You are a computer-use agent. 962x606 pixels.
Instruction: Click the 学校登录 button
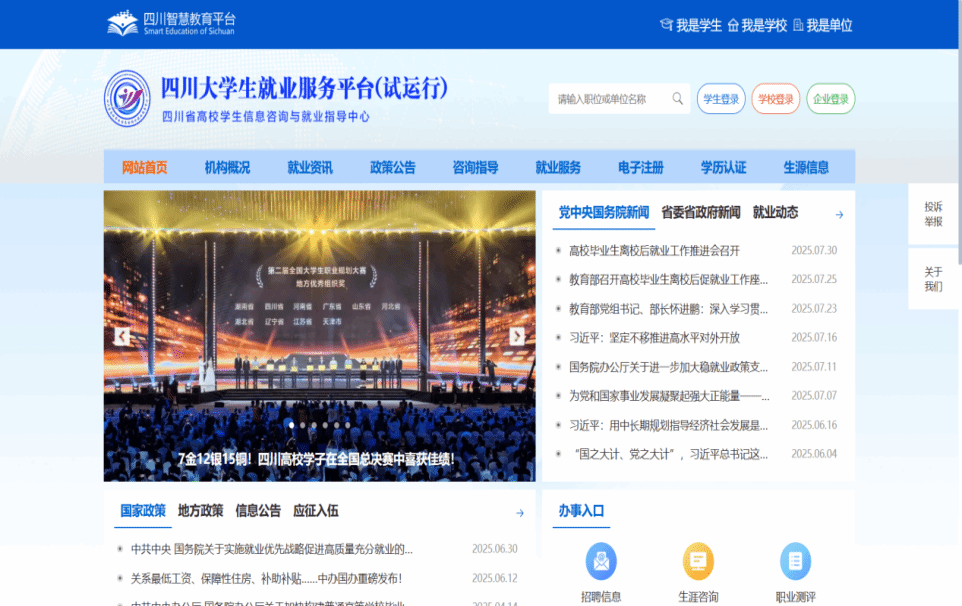pos(775,99)
